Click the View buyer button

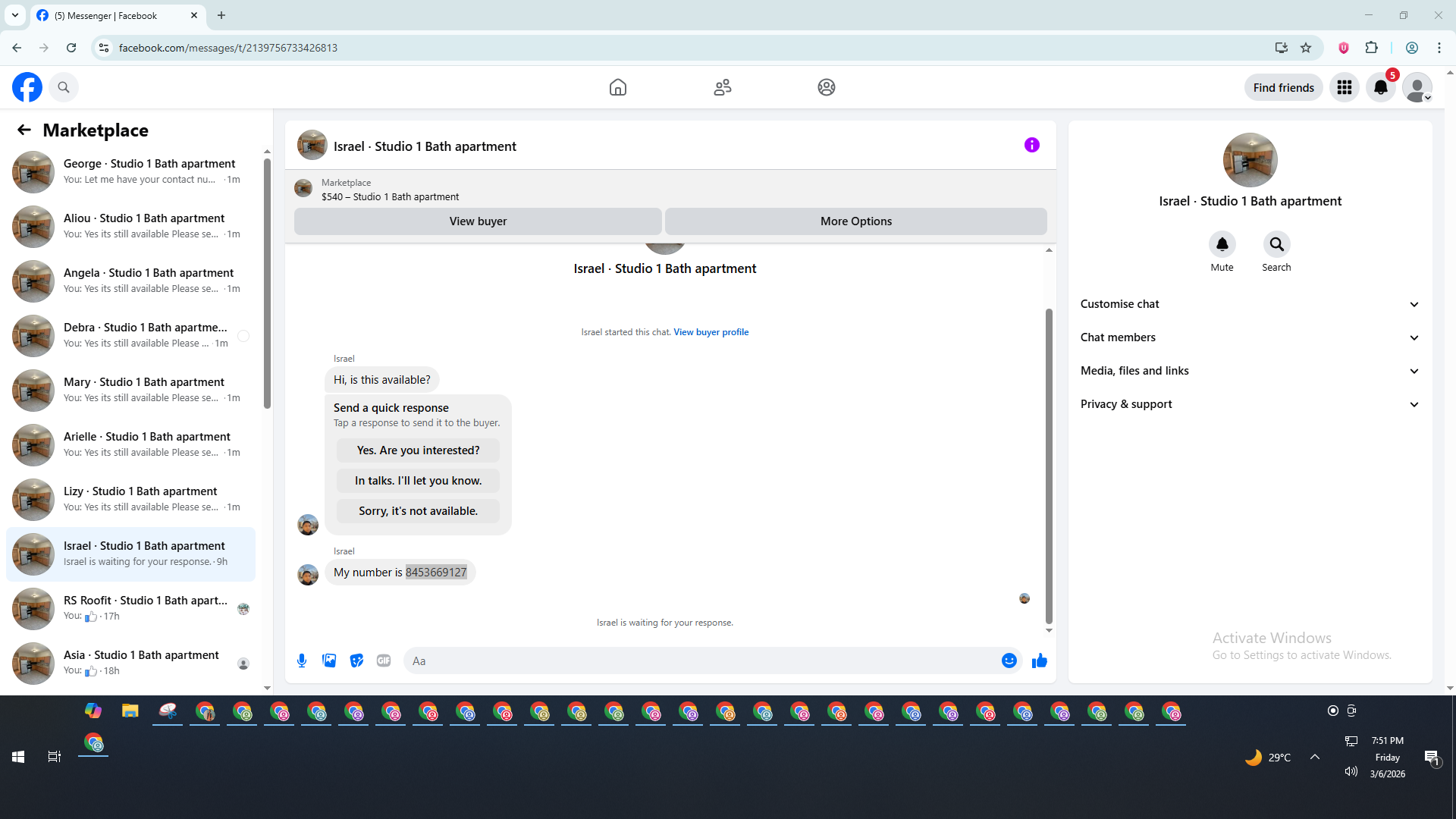tap(478, 221)
